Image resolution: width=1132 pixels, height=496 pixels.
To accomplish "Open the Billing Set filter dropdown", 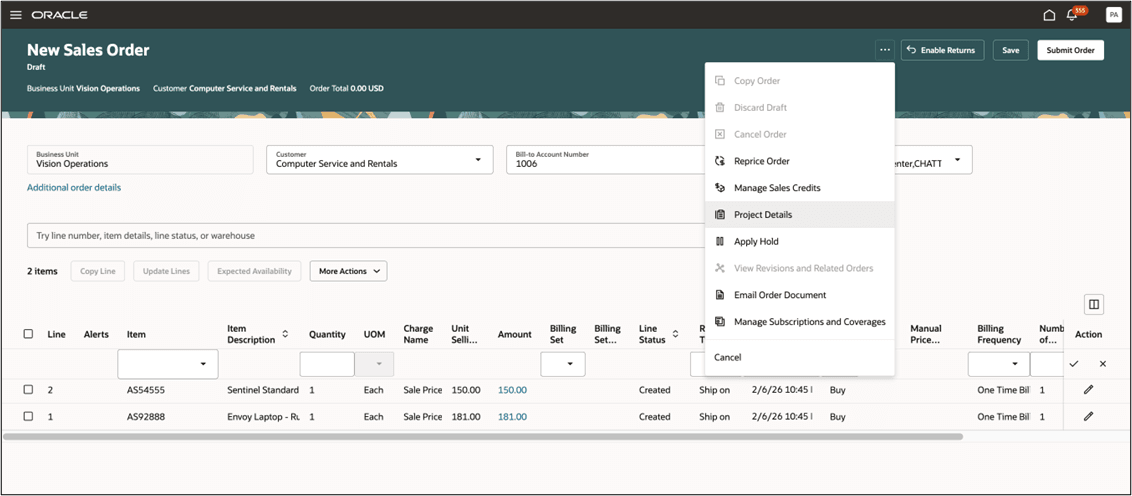I will (570, 364).
